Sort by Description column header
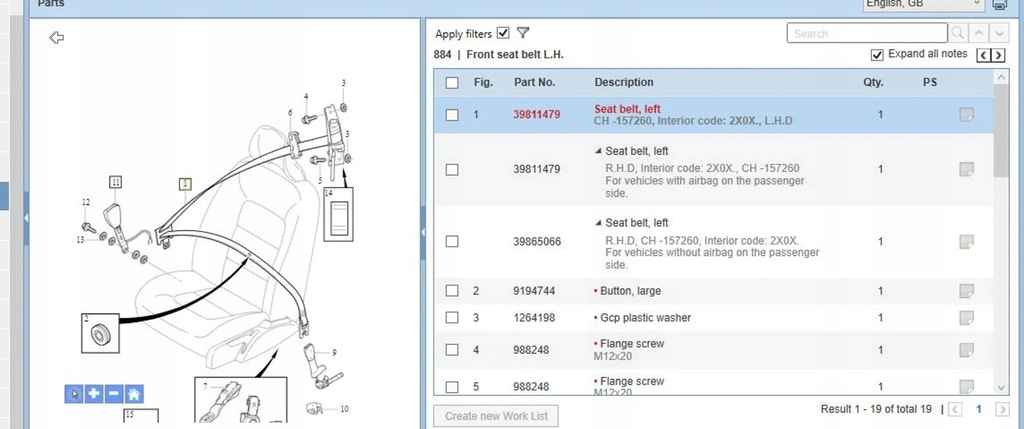 point(624,82)
